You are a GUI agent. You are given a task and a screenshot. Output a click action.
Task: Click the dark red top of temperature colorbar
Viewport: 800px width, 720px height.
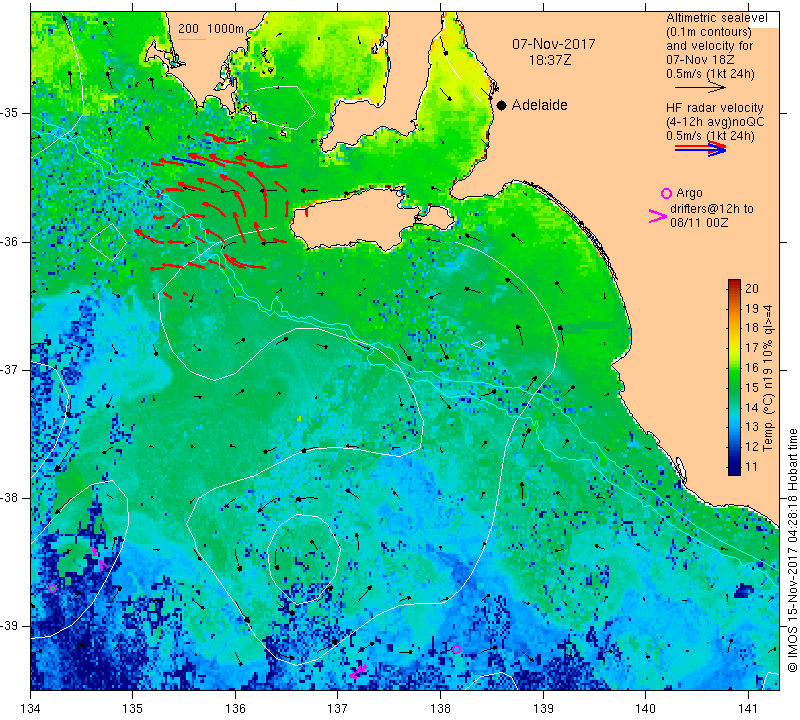pos(734,284)
